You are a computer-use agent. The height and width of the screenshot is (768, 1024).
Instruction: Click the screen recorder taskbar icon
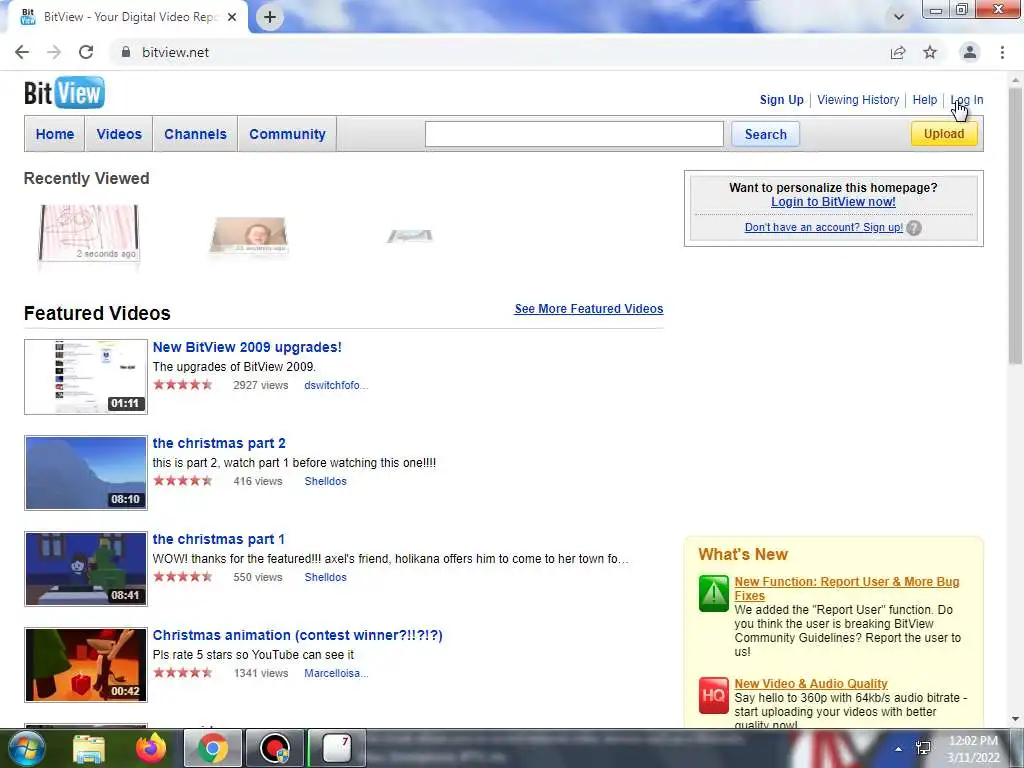coord(275,748)
